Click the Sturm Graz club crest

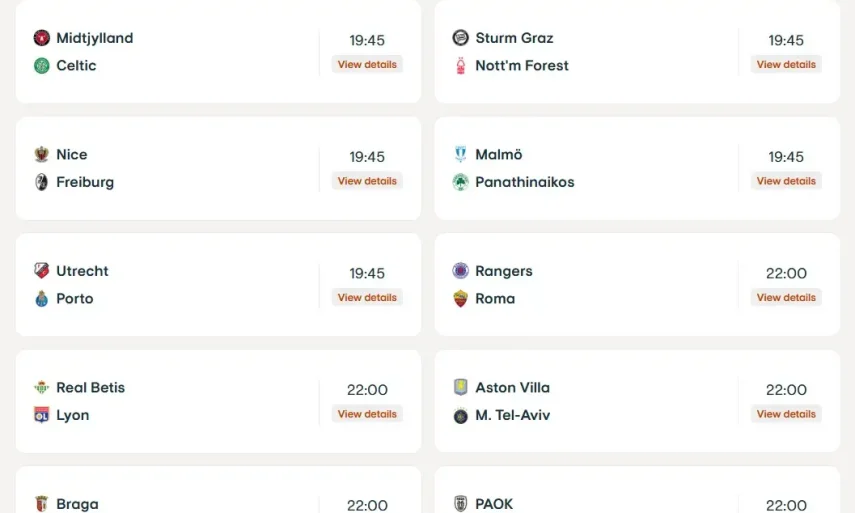[461, 38]
